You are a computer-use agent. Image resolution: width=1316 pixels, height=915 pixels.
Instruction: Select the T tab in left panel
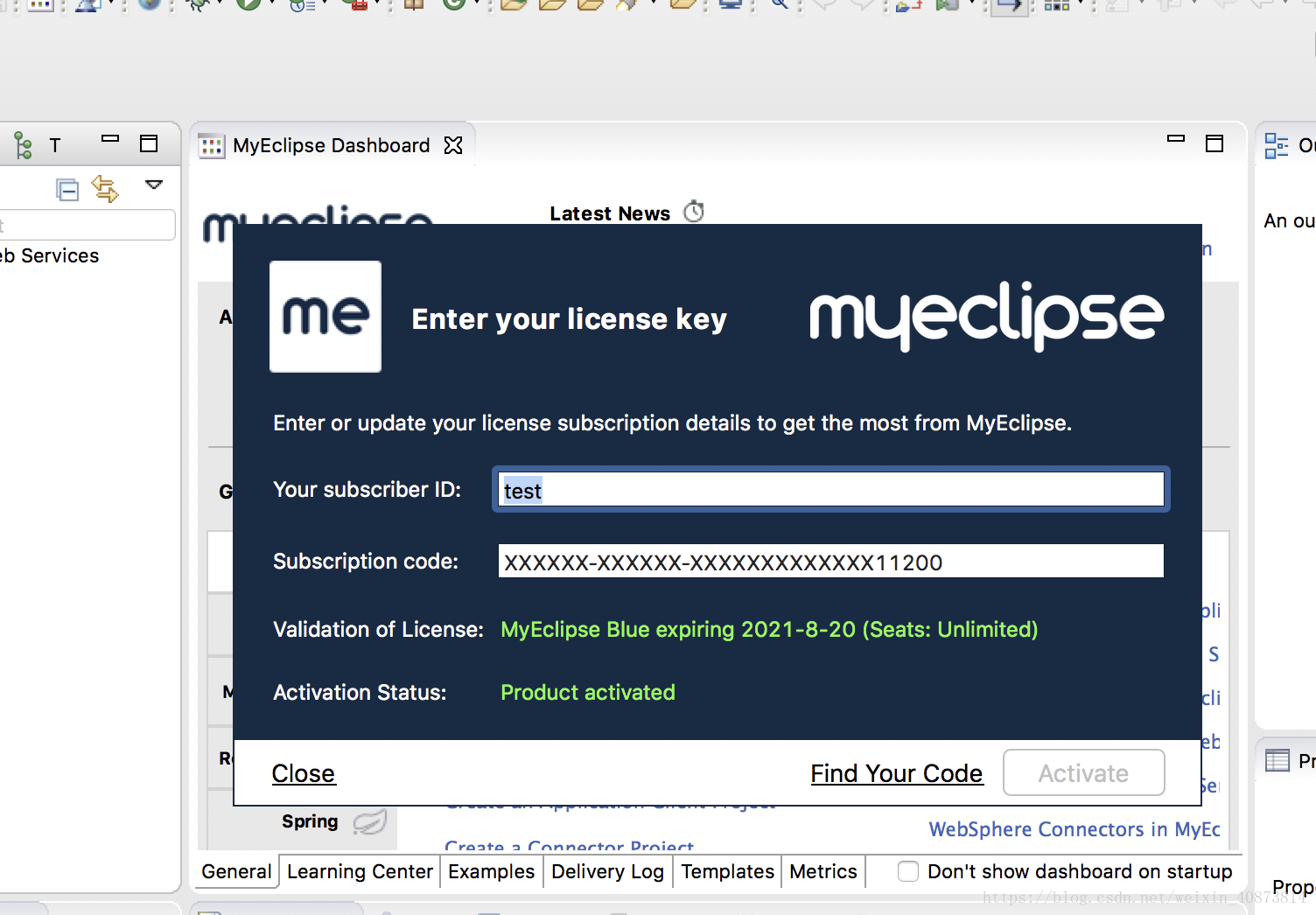[55, 146]
